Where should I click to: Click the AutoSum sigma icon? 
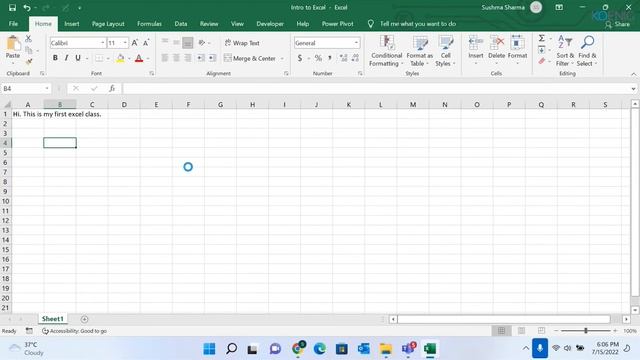click(x=542, y=38)
